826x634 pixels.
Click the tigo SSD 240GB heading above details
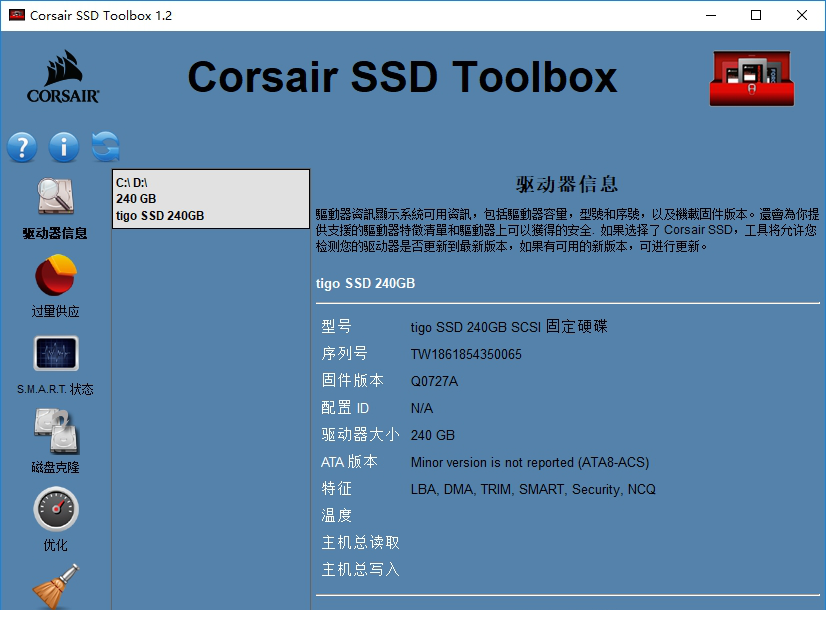tap(366, 283)
